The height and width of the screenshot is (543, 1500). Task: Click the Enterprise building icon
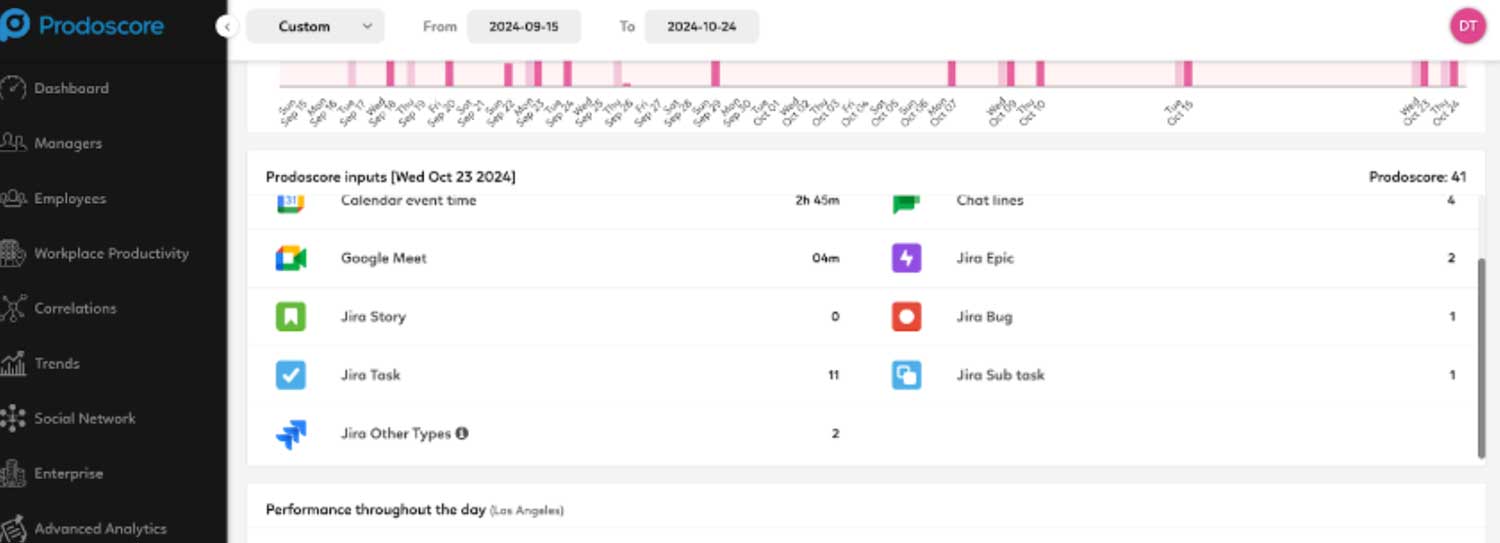coord(13,473)
